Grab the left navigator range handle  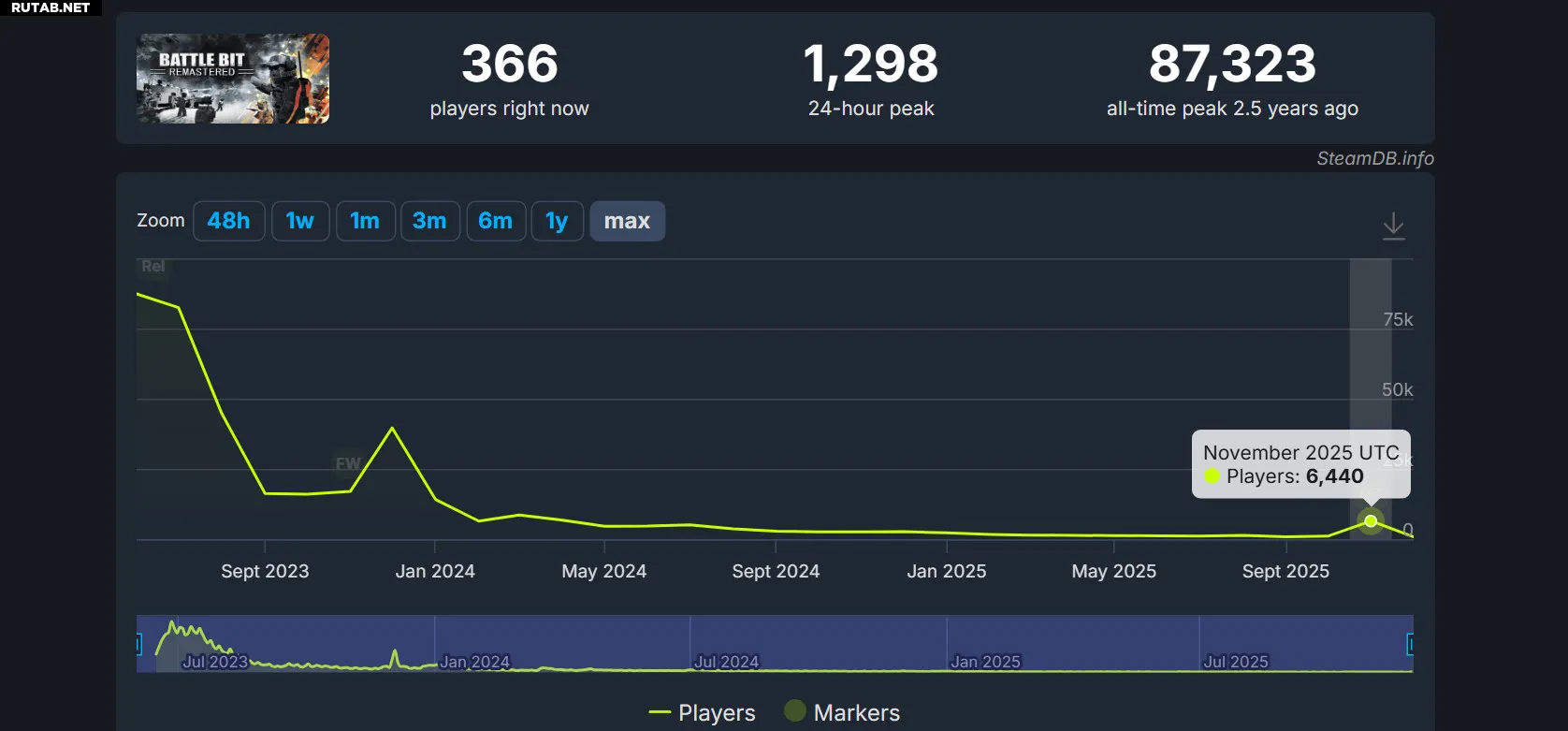click(x=138, y=644)
